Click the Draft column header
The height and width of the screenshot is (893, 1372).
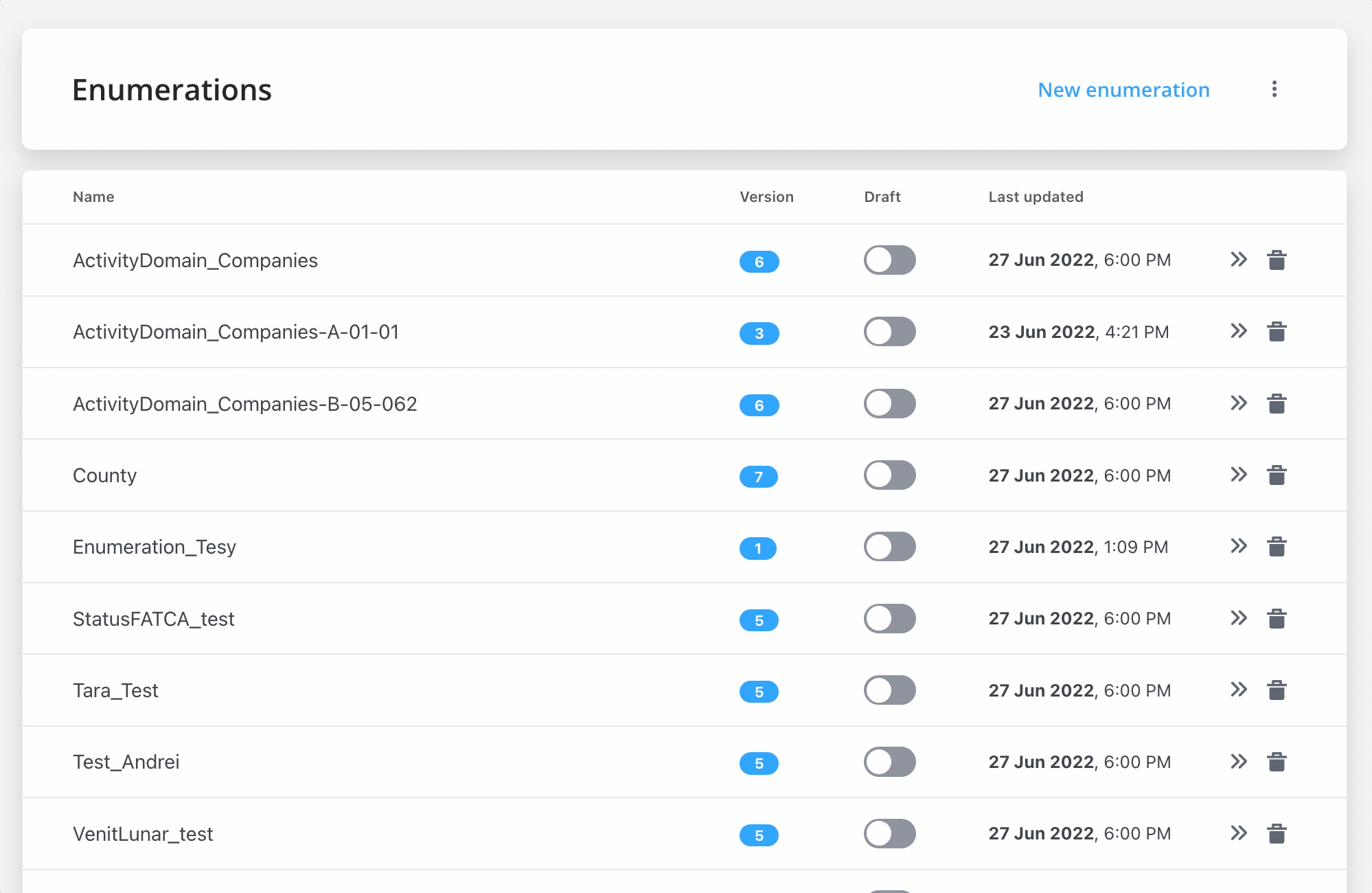(882, 197)
